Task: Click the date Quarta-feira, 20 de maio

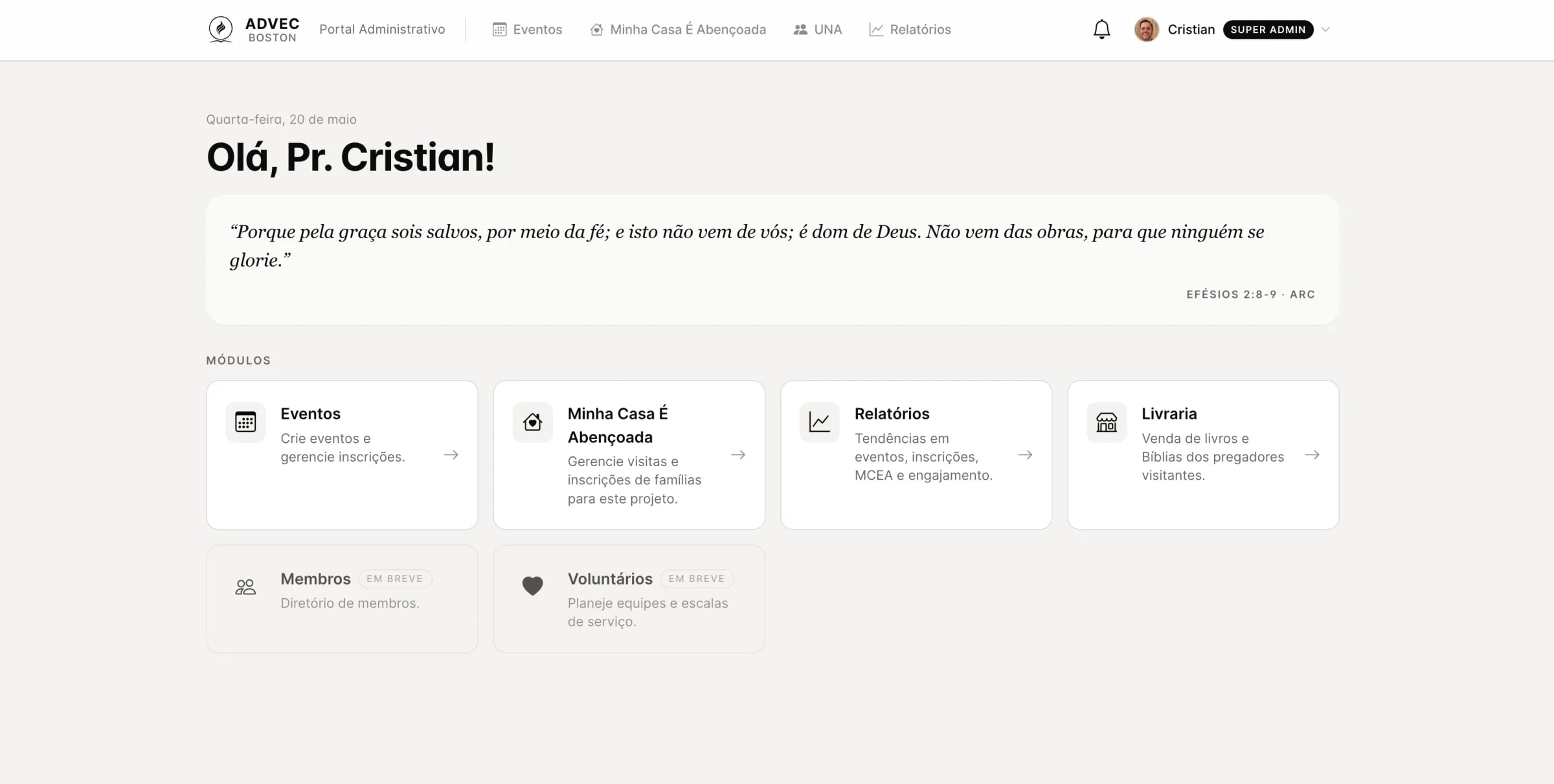Action: [281, 119]
